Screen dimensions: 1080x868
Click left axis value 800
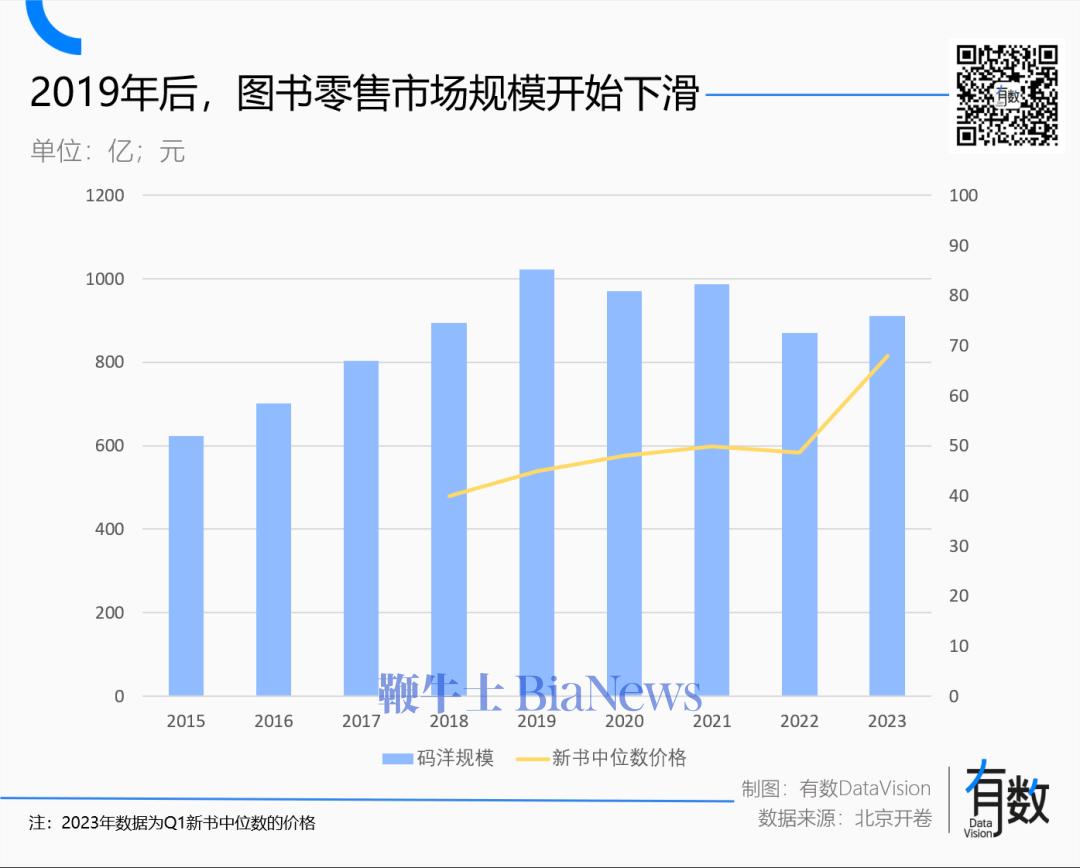pyautogui.click(x=110, y=362)
